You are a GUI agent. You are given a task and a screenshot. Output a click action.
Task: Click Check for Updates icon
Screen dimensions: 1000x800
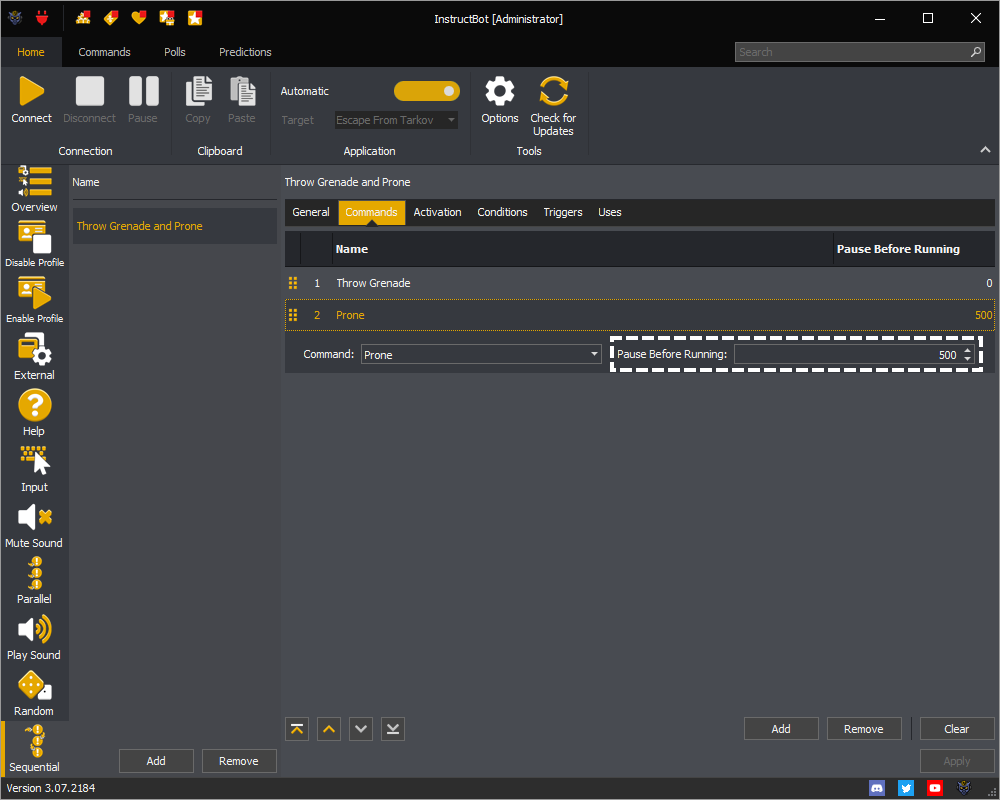553,91
